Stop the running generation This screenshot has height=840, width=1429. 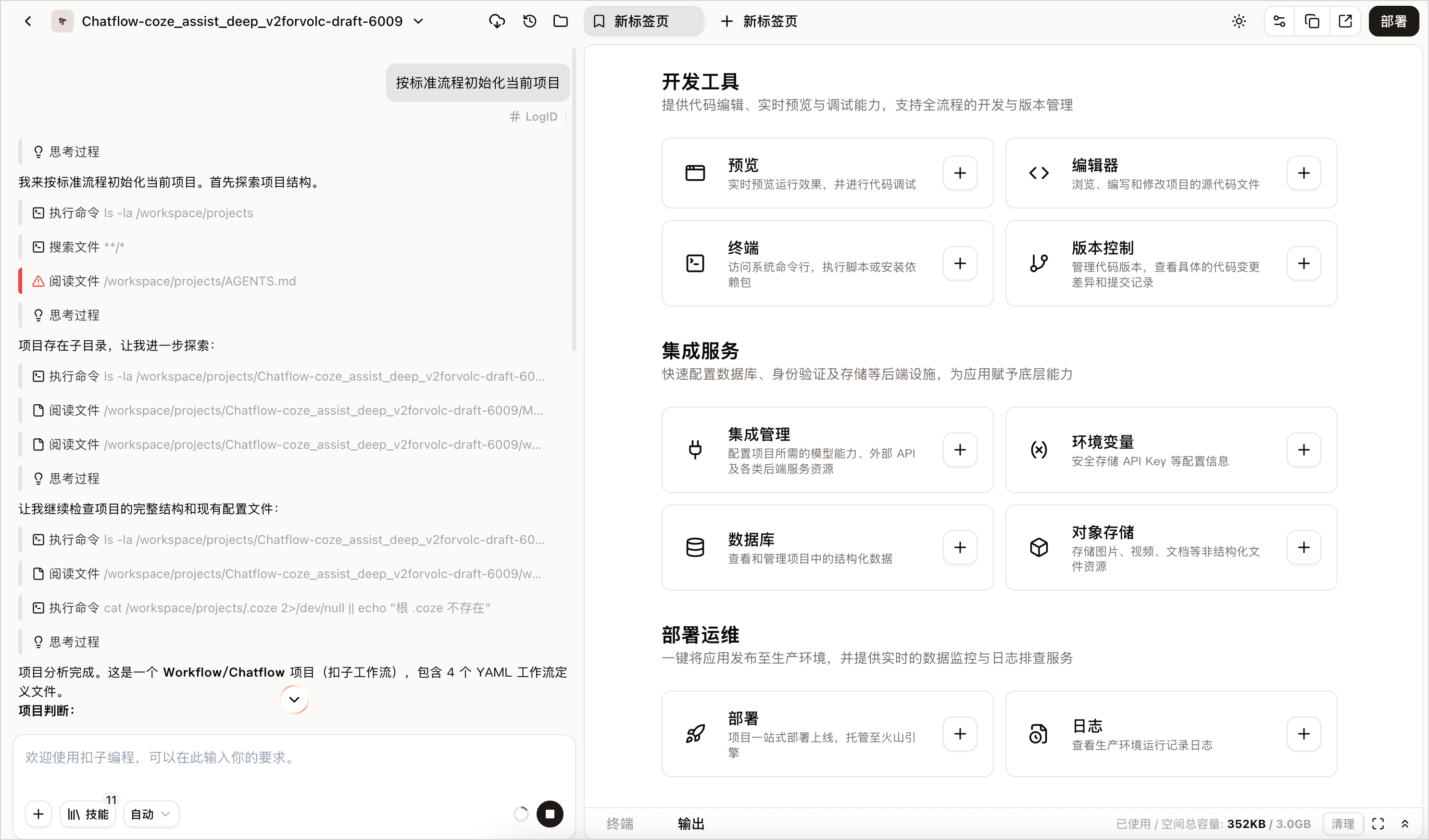pos(550,814)
